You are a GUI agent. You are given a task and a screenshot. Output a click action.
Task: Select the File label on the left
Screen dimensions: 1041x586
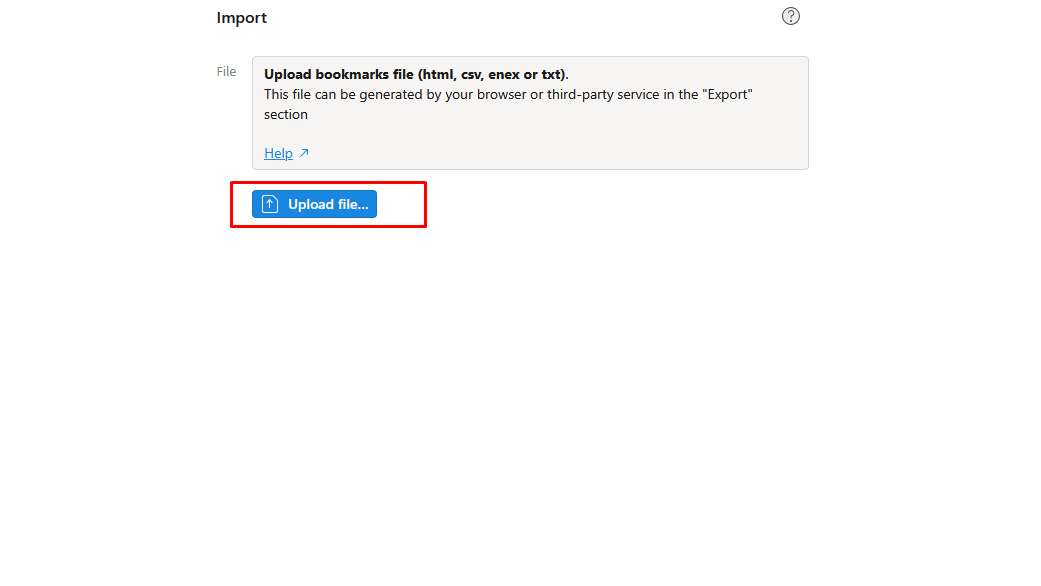coord(226,71)
